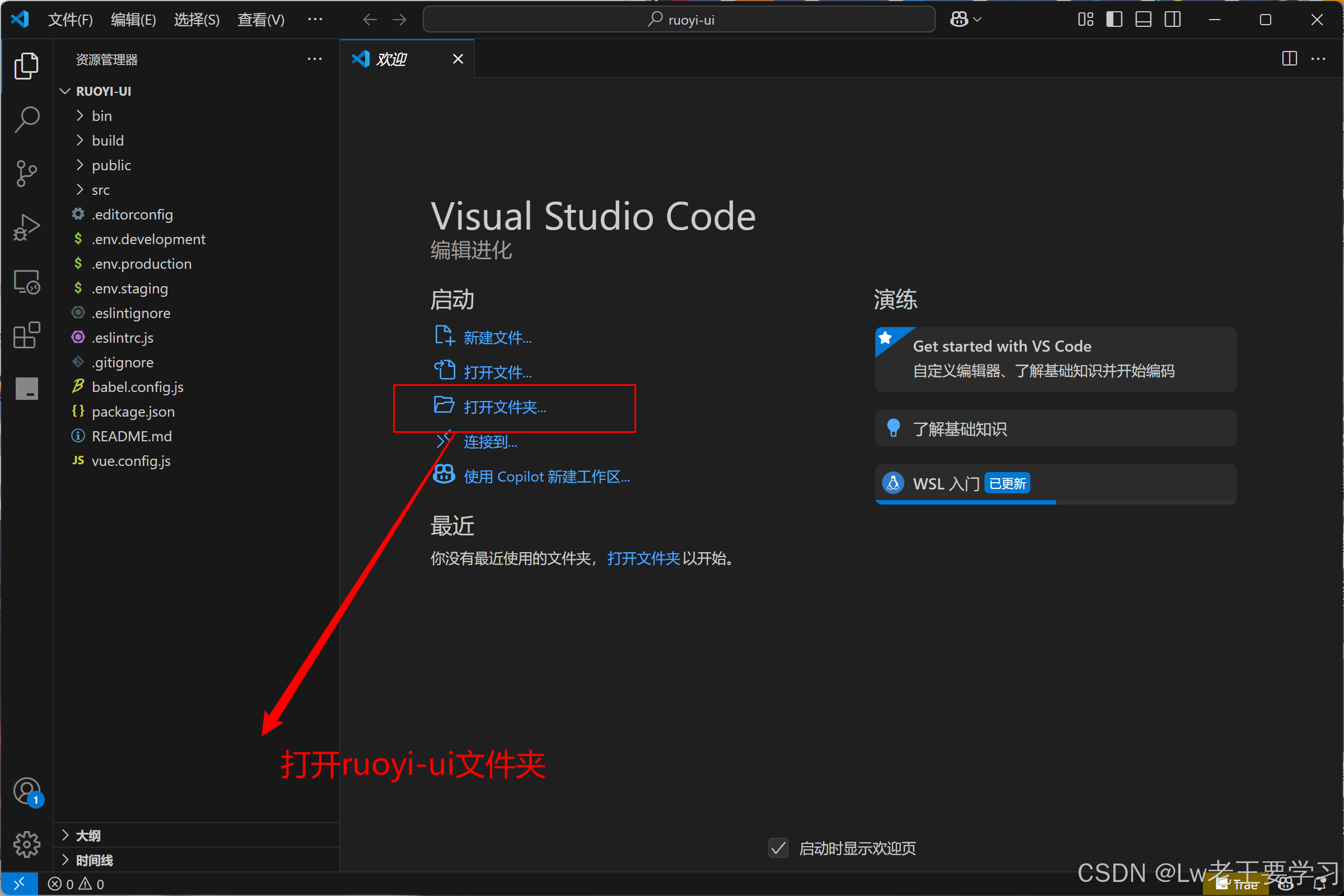Viewport: 1344px width, 896px height.
Task: Toggle the bottom panel layout button
Action: [1143, 20]
